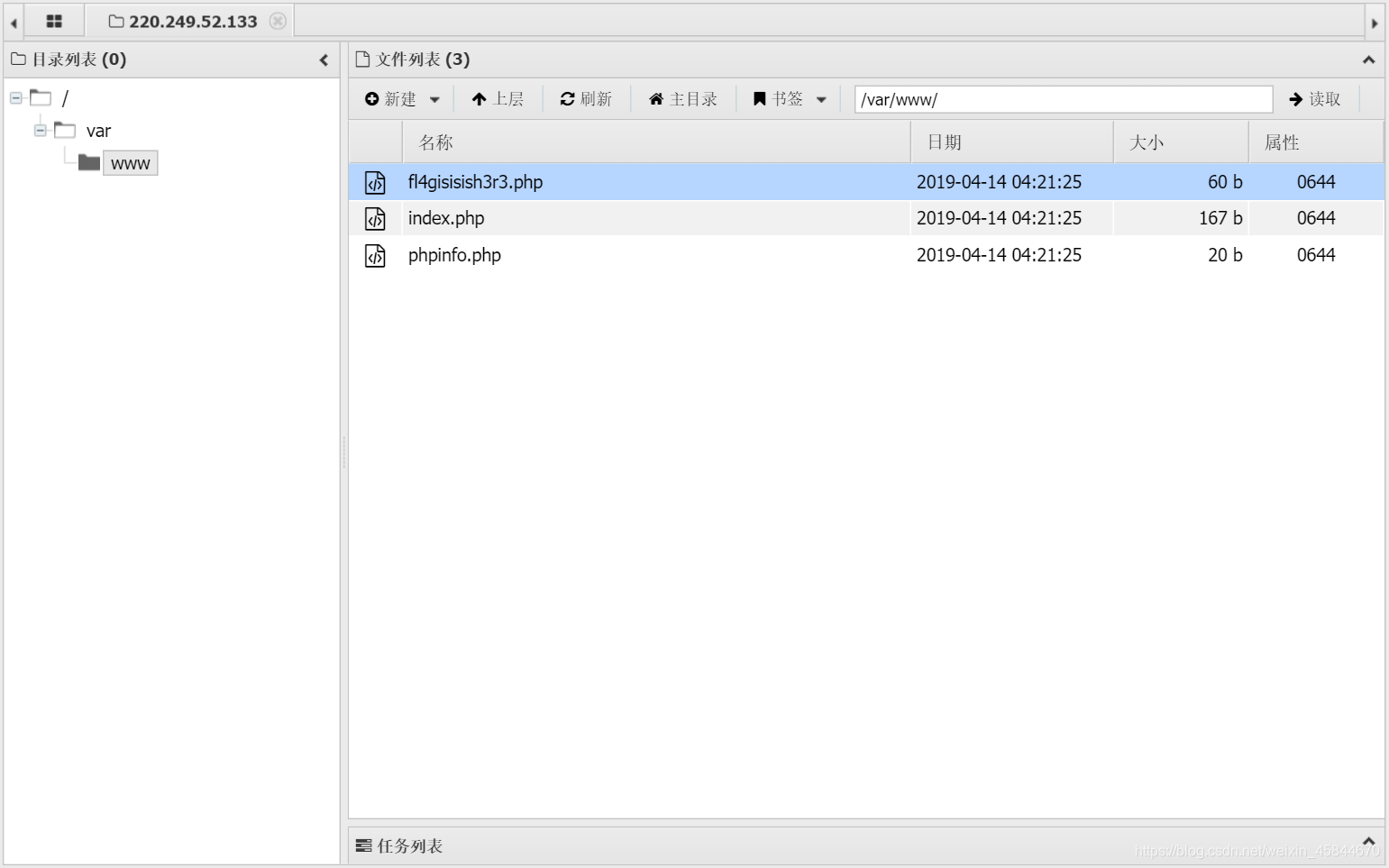Navigate to home directory via 主目录 icon

656,98
